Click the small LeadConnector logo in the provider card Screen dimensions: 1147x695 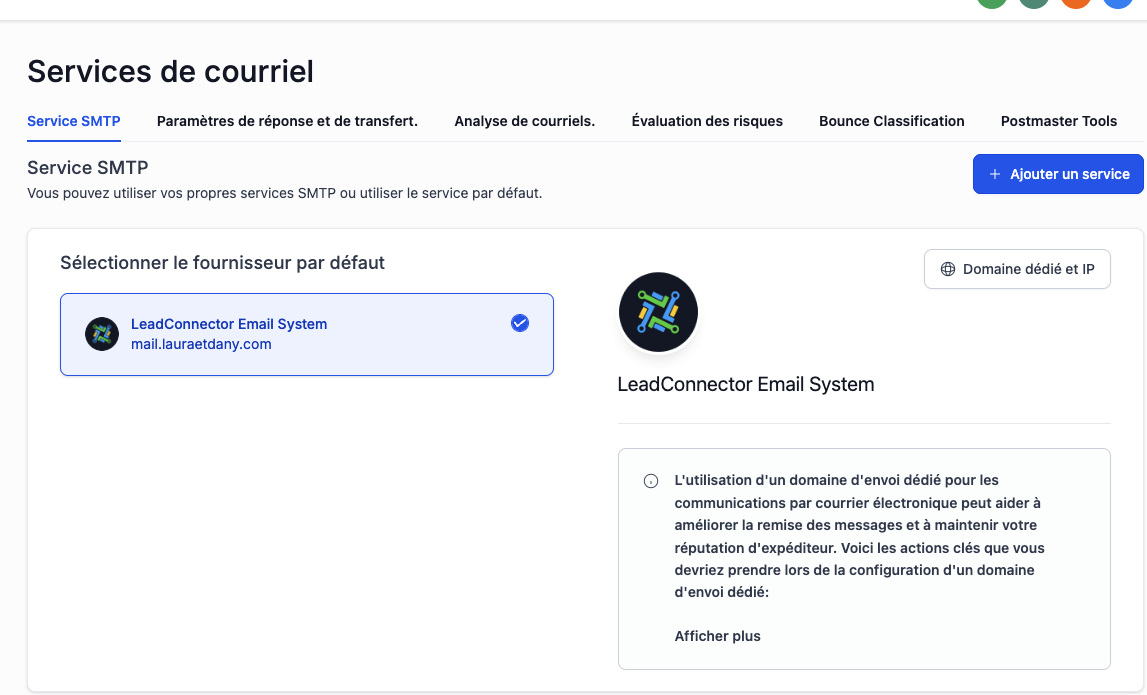click(x=102, y=334)
